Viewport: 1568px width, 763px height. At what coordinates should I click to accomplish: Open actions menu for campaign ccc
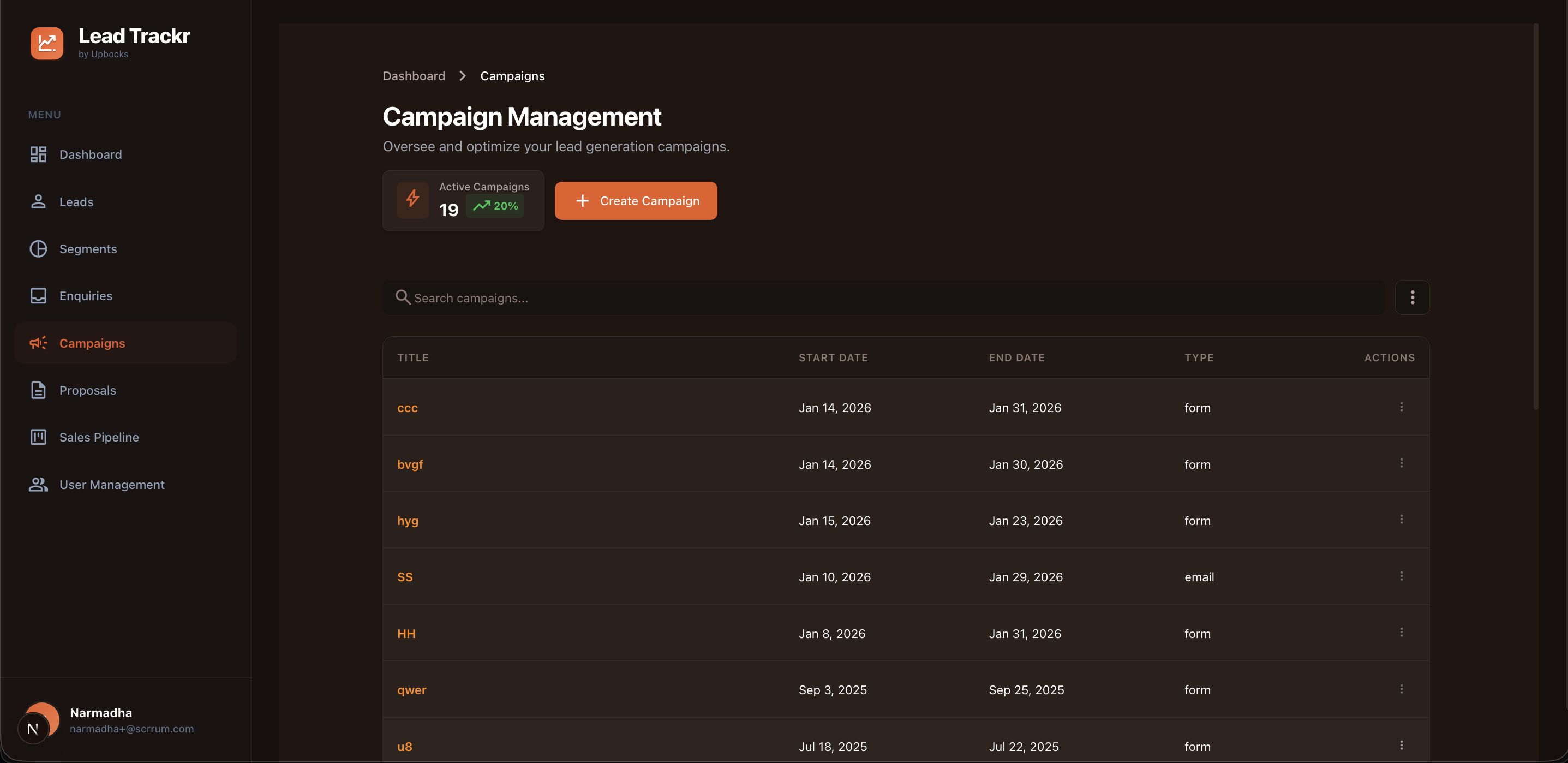click(x=1402, y=406)
